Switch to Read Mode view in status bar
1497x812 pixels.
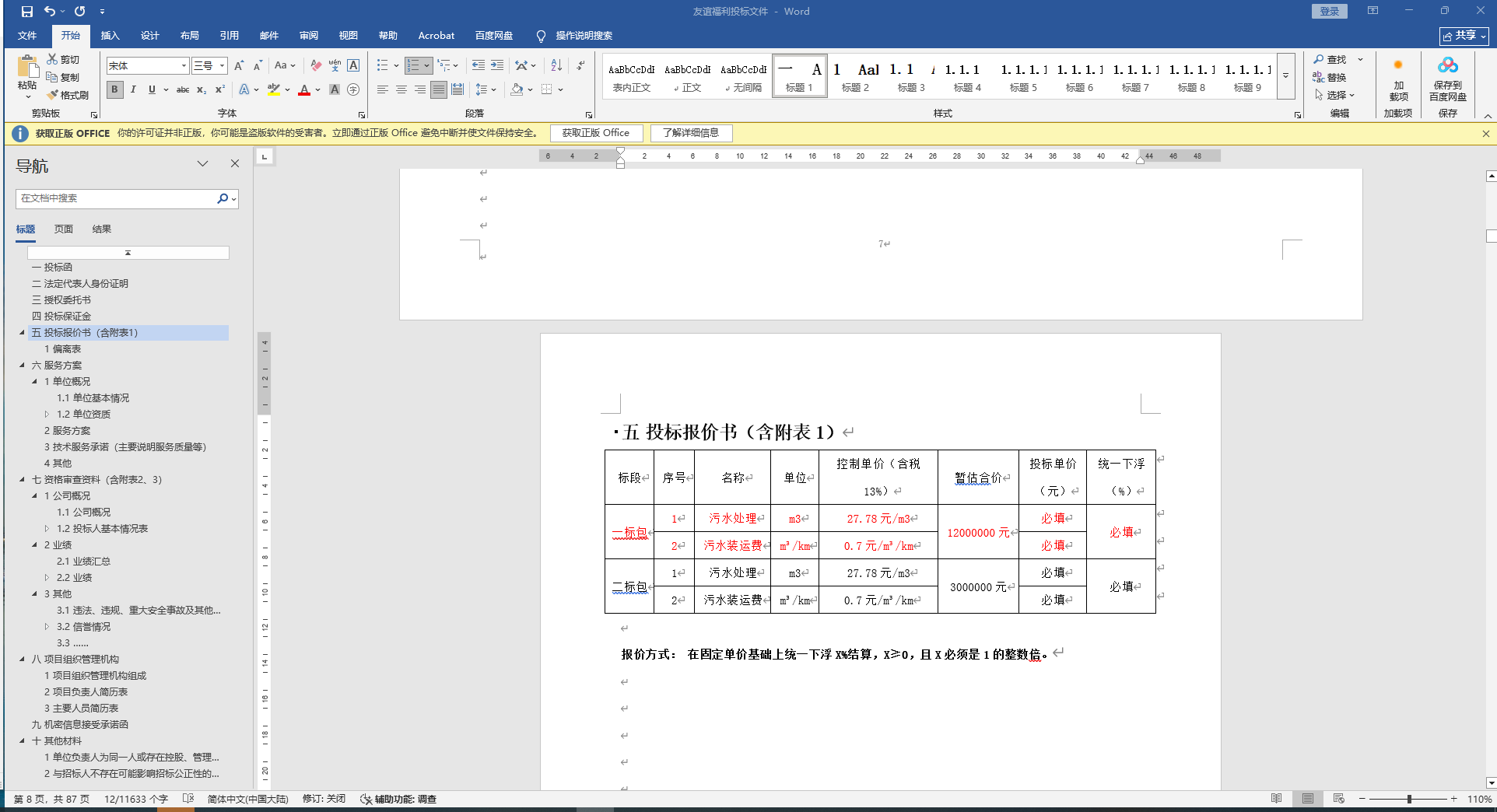click(1276, 799)
